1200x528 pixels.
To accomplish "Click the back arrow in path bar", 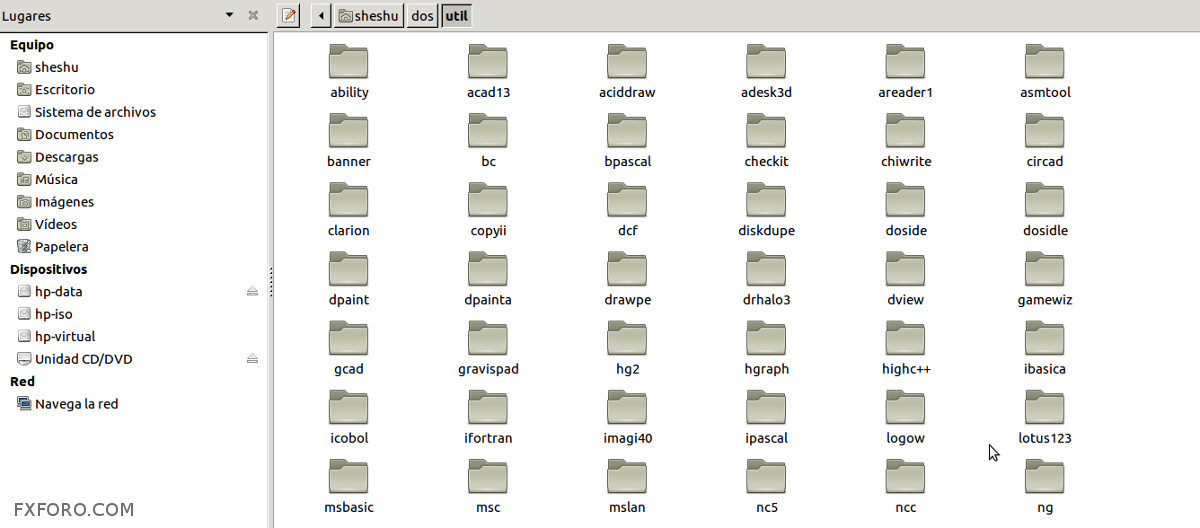I will (321, 16).
